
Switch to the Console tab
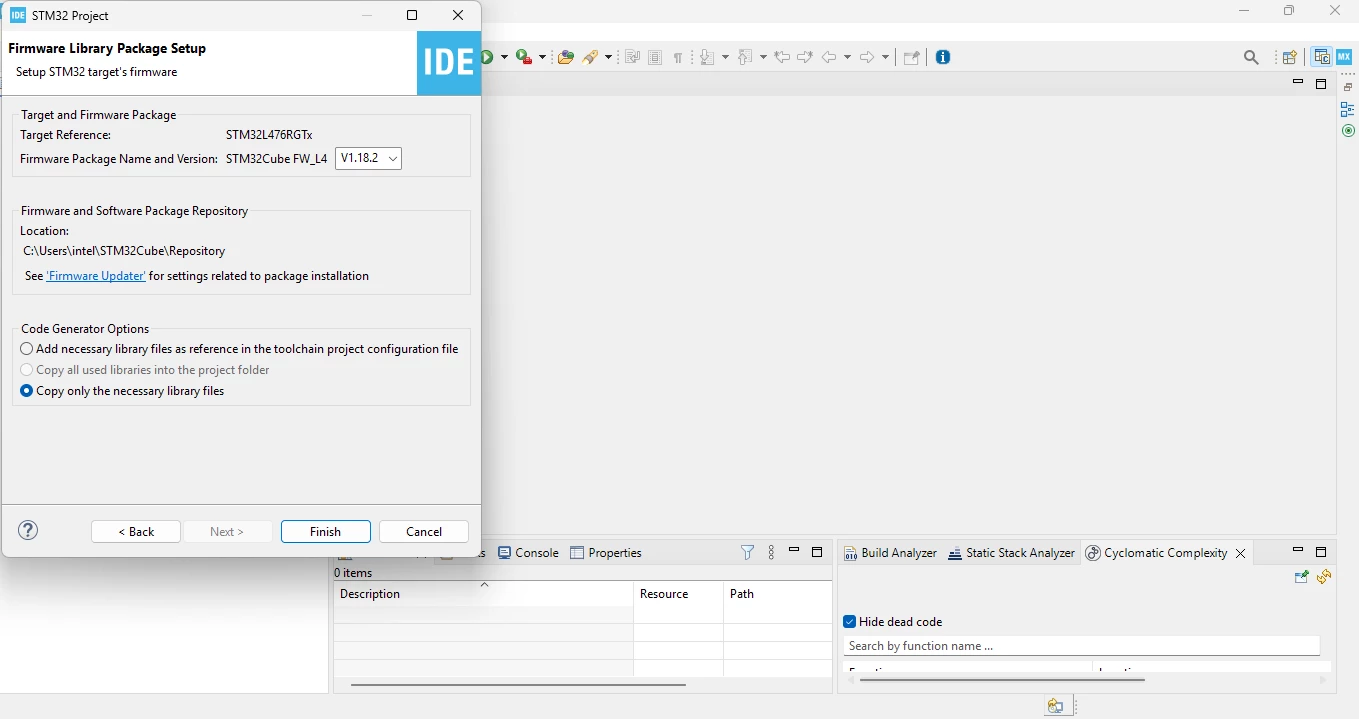[x=528, y=553]
